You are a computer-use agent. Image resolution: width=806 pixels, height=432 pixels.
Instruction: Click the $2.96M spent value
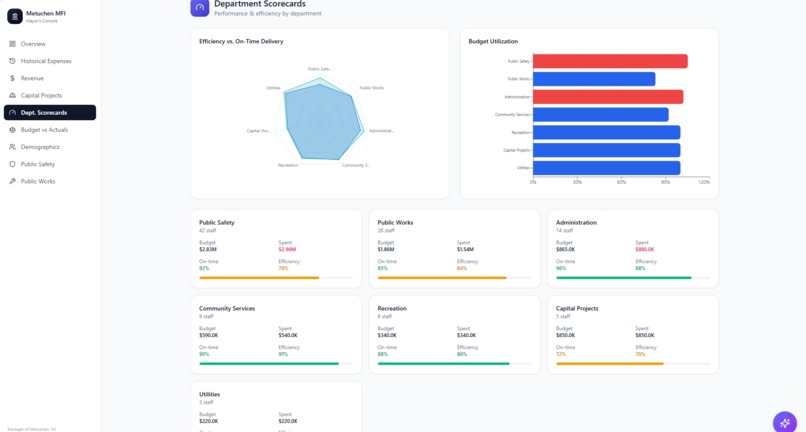coord(287,249)
